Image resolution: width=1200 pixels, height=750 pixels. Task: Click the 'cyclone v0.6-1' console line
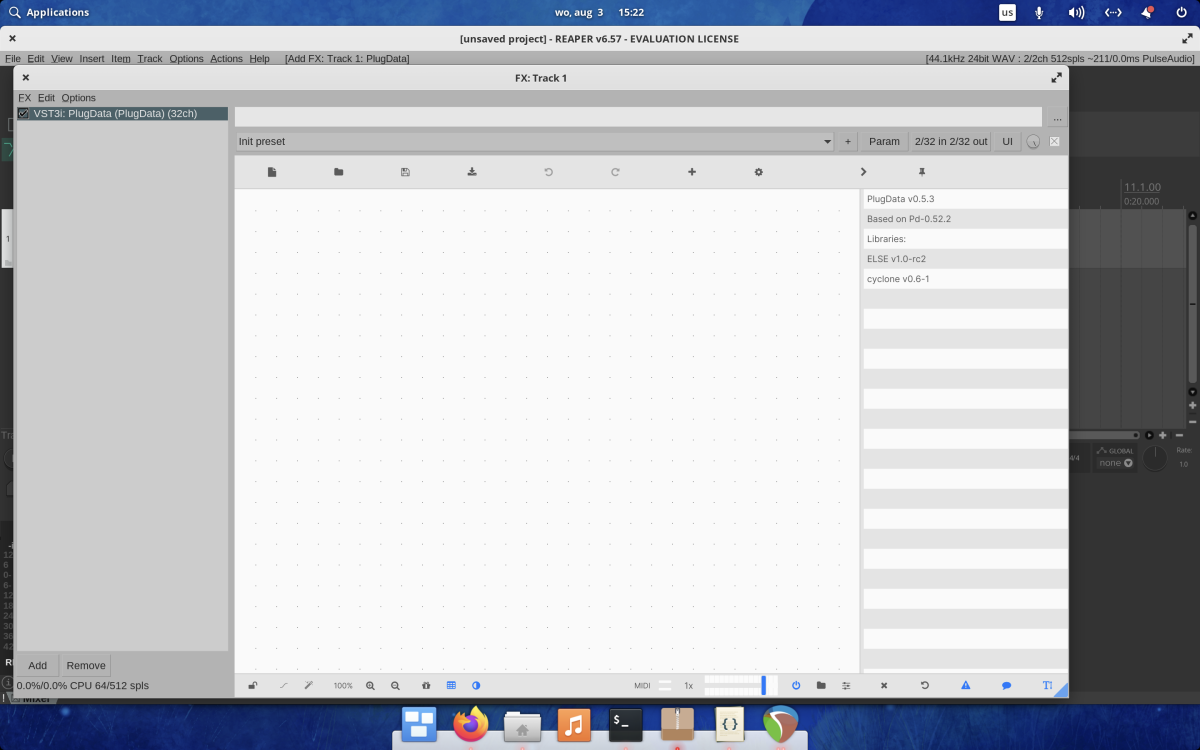click(x=965, y=279)
